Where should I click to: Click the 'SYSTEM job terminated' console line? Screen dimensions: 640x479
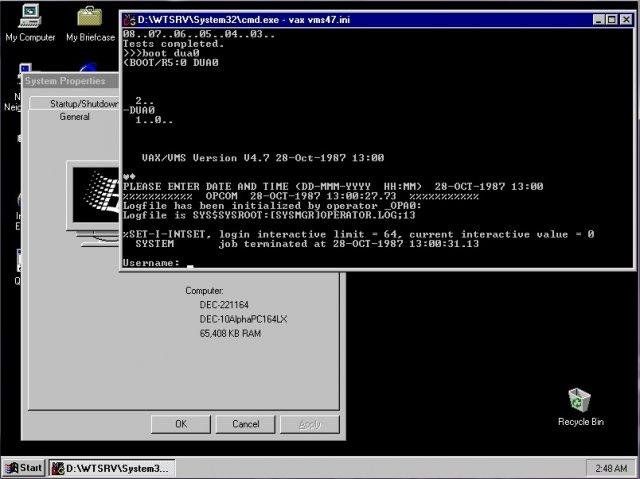coord(307,244)
